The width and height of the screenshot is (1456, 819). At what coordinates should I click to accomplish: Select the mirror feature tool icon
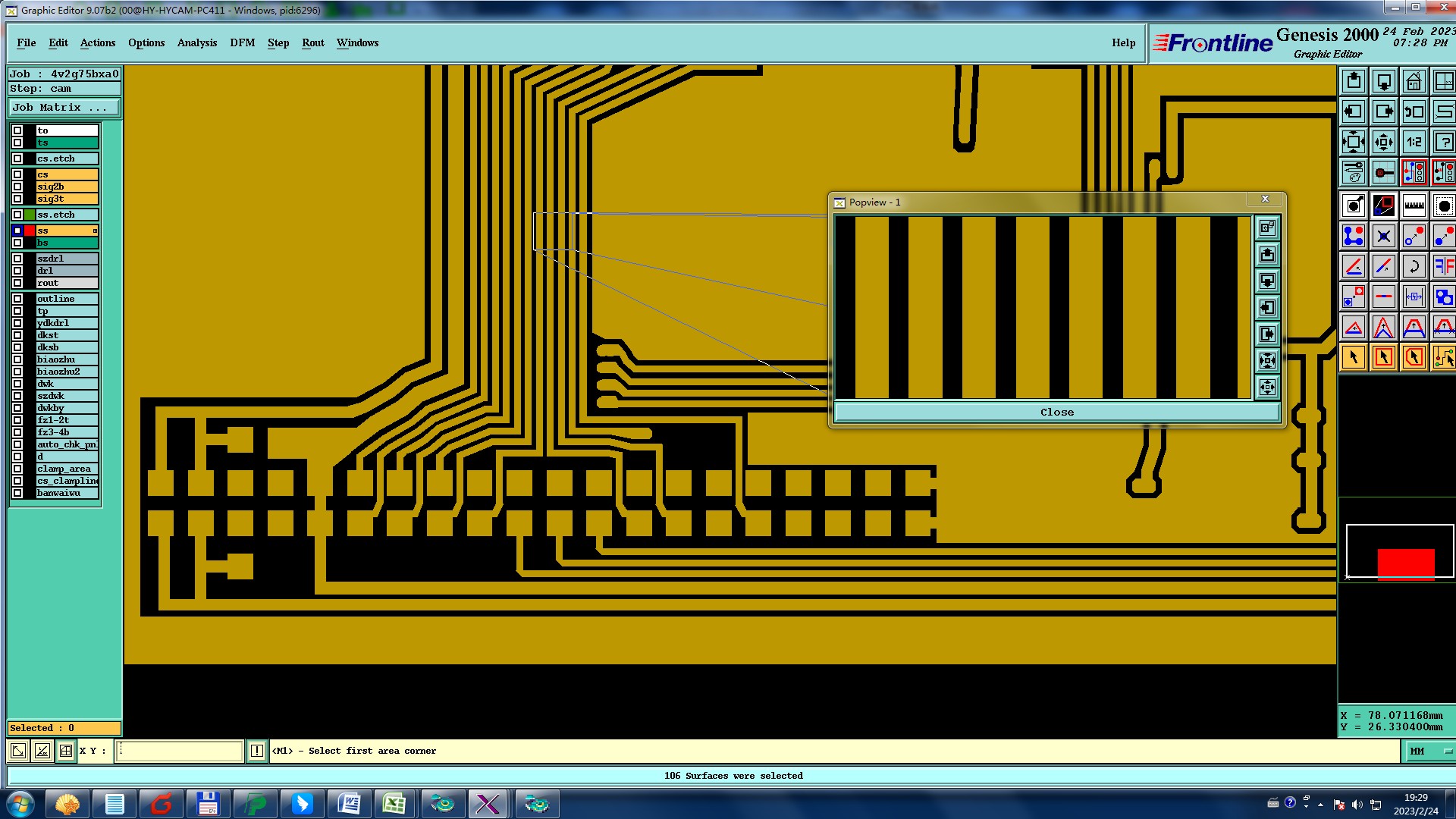pyautogui.click(x=1443, y=266)
